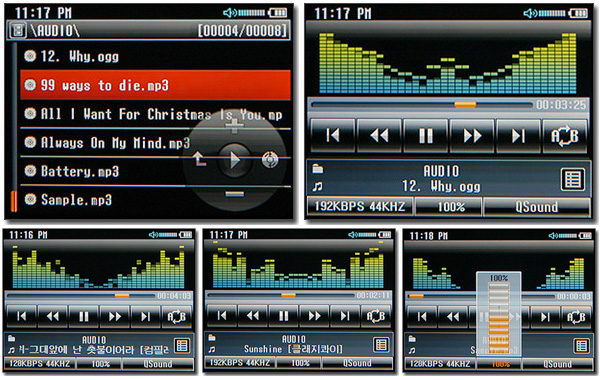Tap the plus icon on circular overlay
The height and width of the screenshot is (380, 600).
(x=234, y=126)
